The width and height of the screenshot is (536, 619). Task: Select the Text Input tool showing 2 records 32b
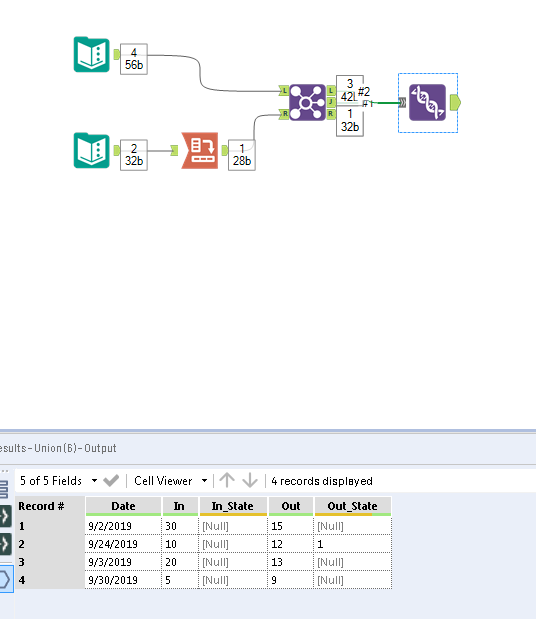pyautogui.click(x=92, y=150)
